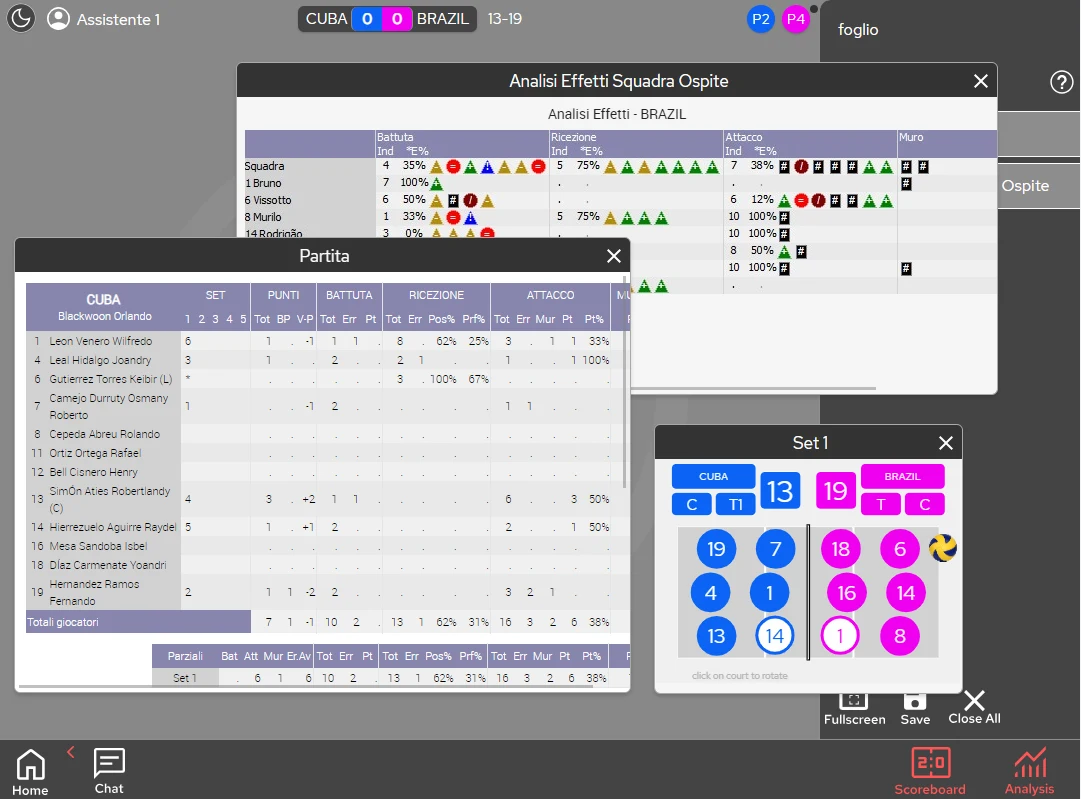Open the help question mark icon
Viewport: 1081px width, 799px height.
[x=1061, y=82]
